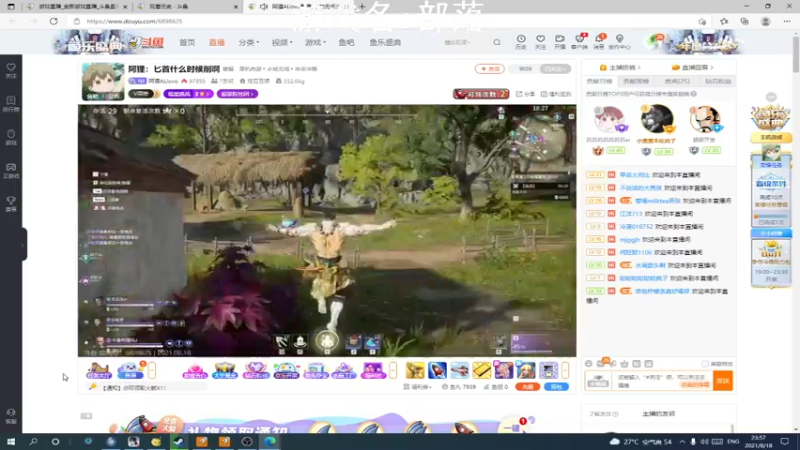Click the 充值 recharge button
The height and width of the screenshot is (450, 800).
[528, 387]
